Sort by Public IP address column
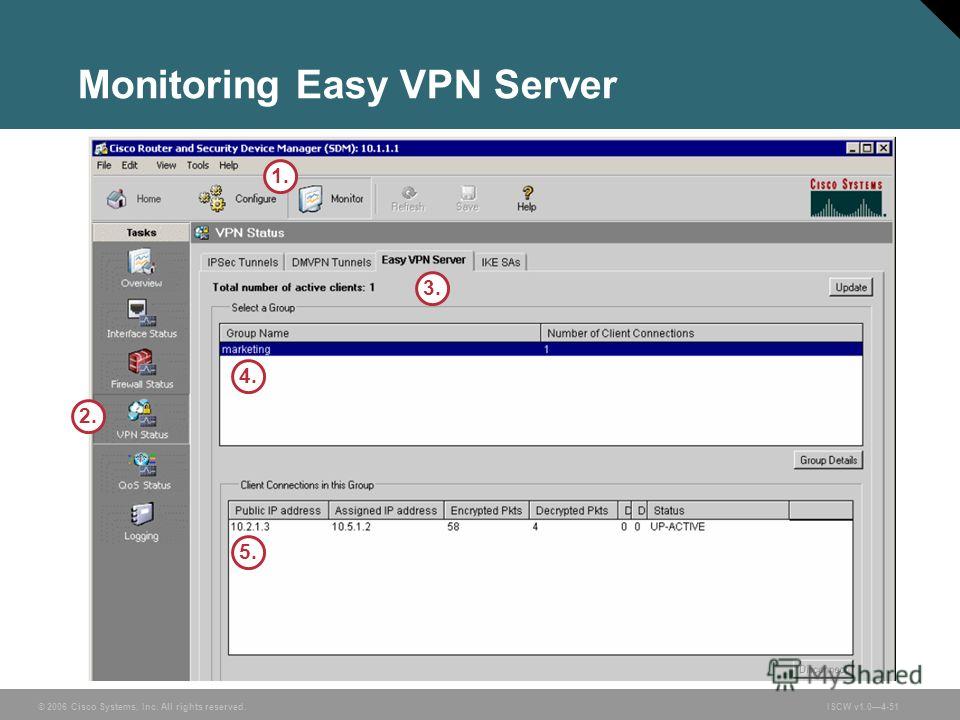The height and width of the screenshot is (720, 960). 279,511
